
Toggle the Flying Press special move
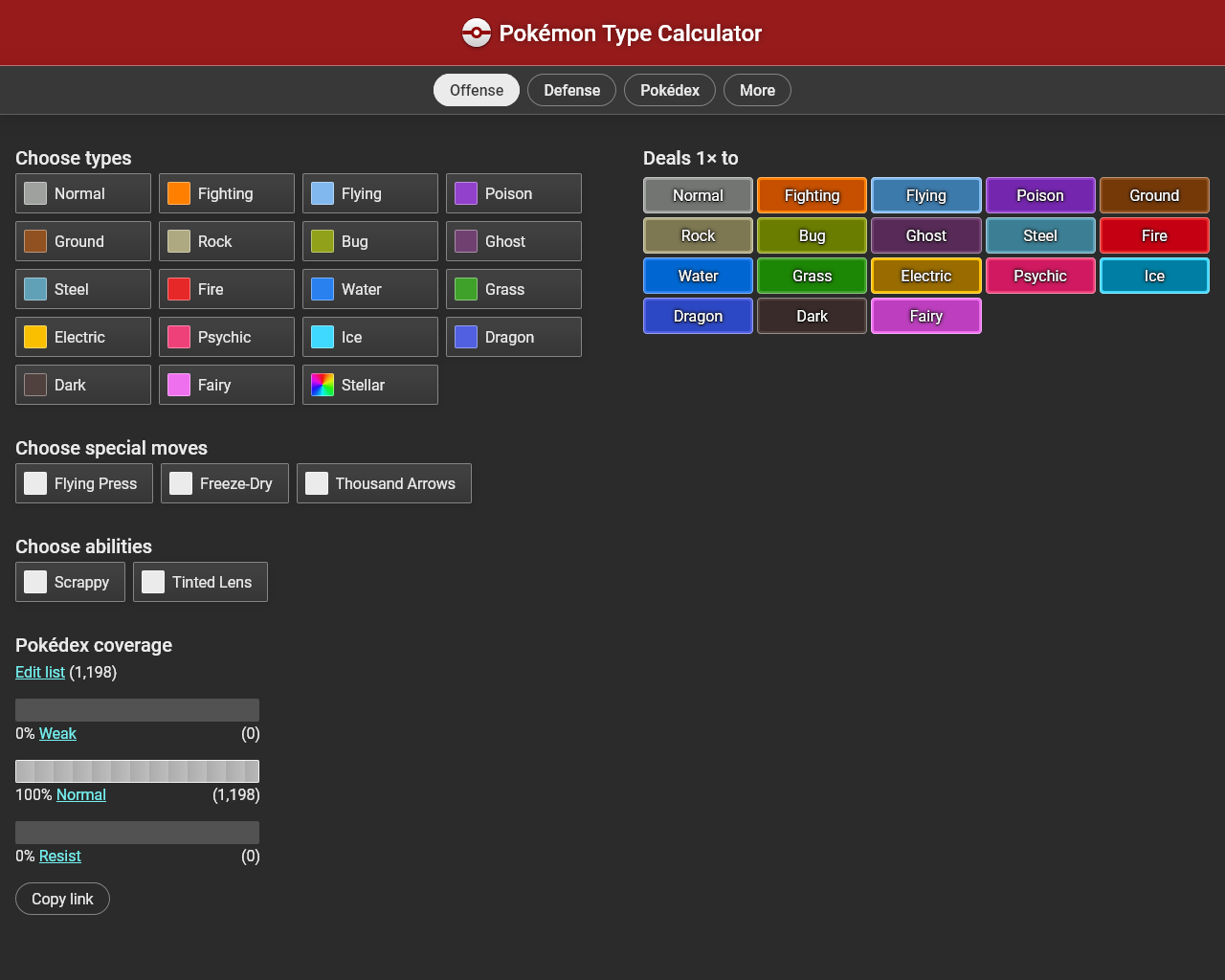(x=35, y=483)
